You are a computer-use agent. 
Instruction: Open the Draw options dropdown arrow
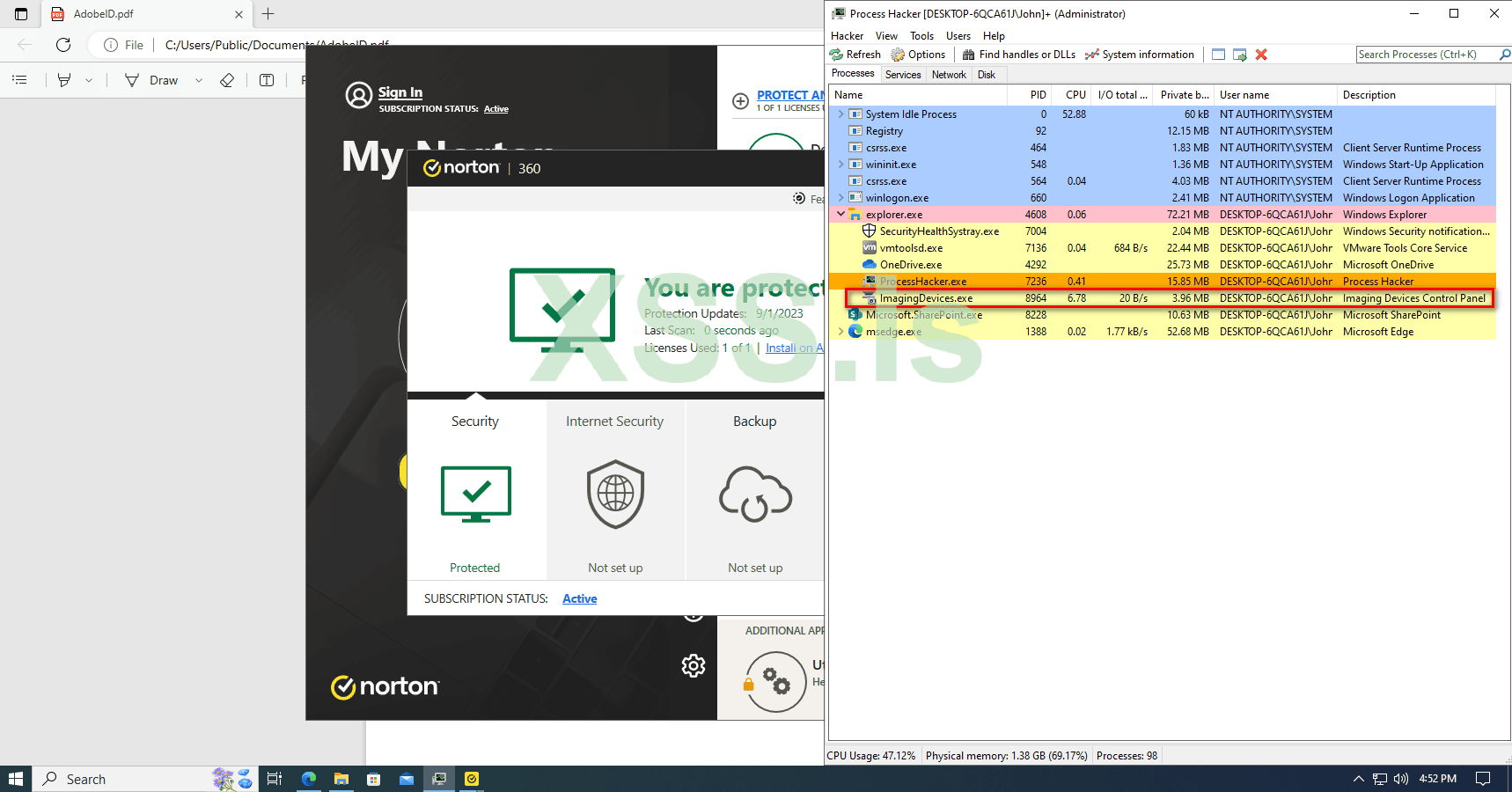click(x=199, y=80)
